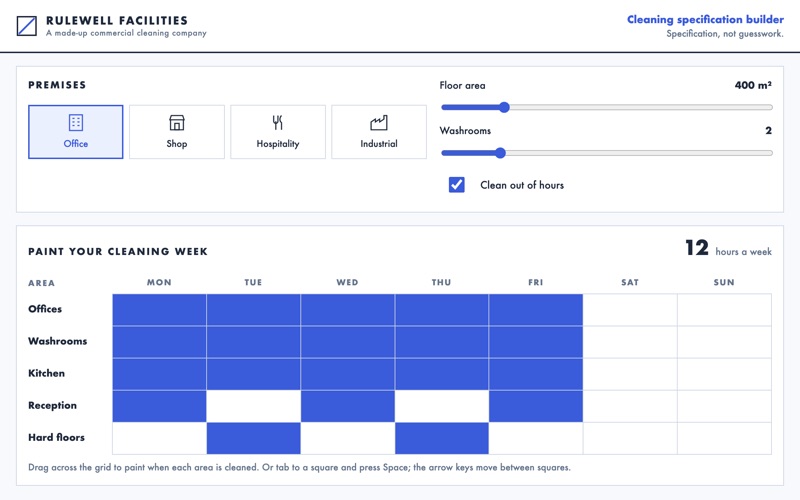Toggle Reception cell for Wednesday
This screenshot has height=500, width=800.
tap(347, 406)
